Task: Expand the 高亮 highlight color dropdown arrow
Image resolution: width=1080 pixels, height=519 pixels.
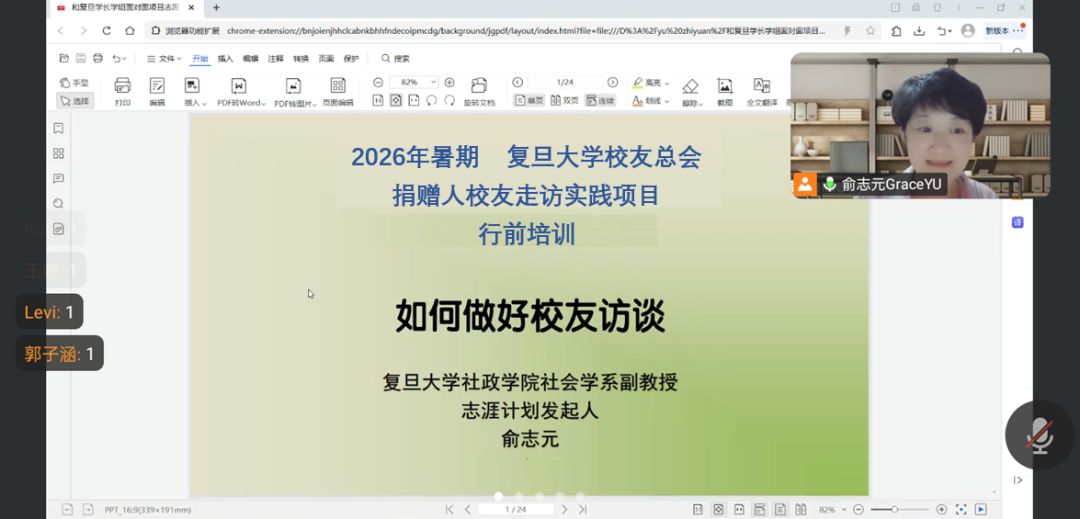Action: [x=667, y=83]
